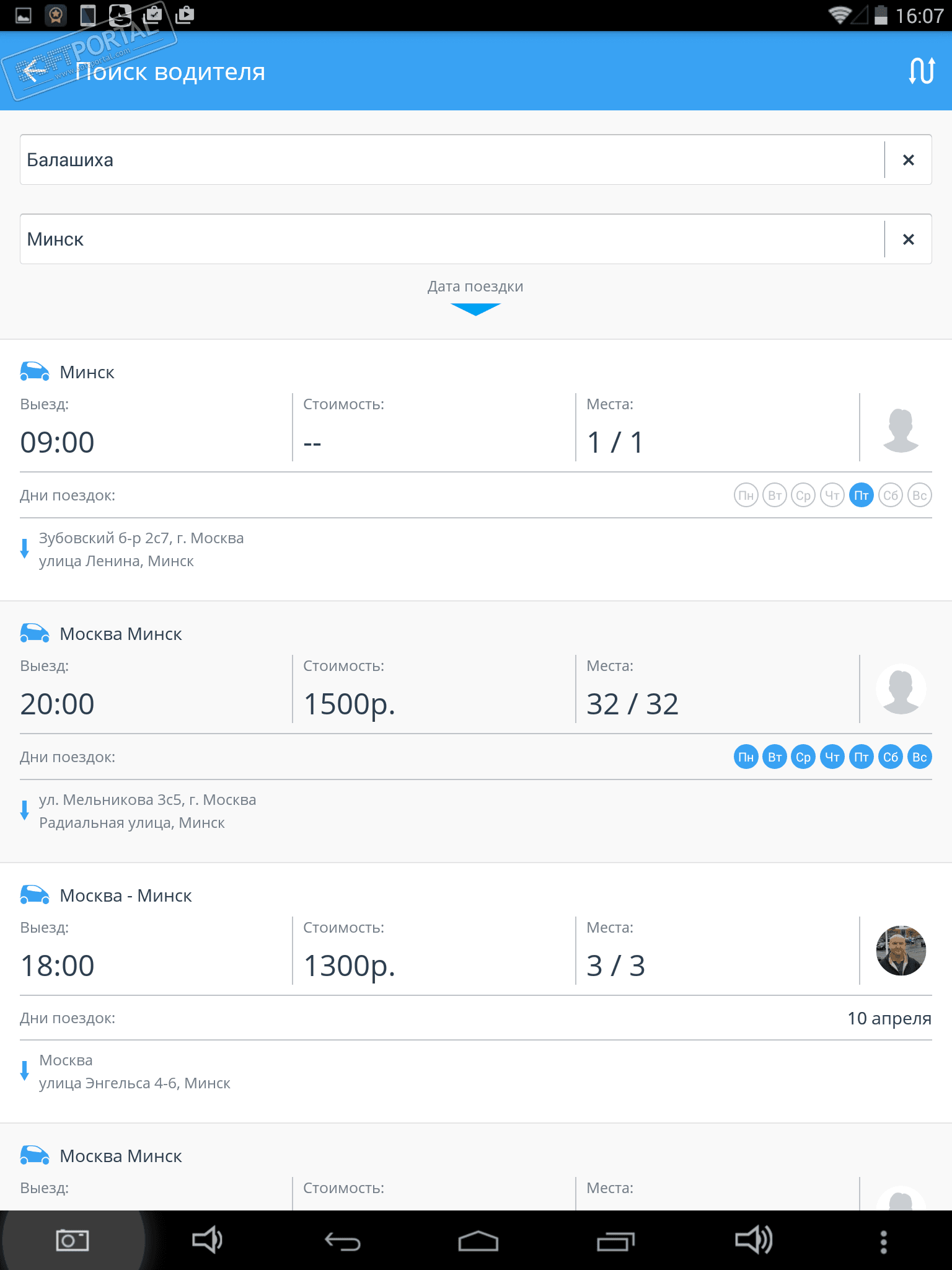Toggle Пт day on 09:00 trip
Image resolution: width=952 pixels, height=1270 pixels.
(x=862, y=495)
